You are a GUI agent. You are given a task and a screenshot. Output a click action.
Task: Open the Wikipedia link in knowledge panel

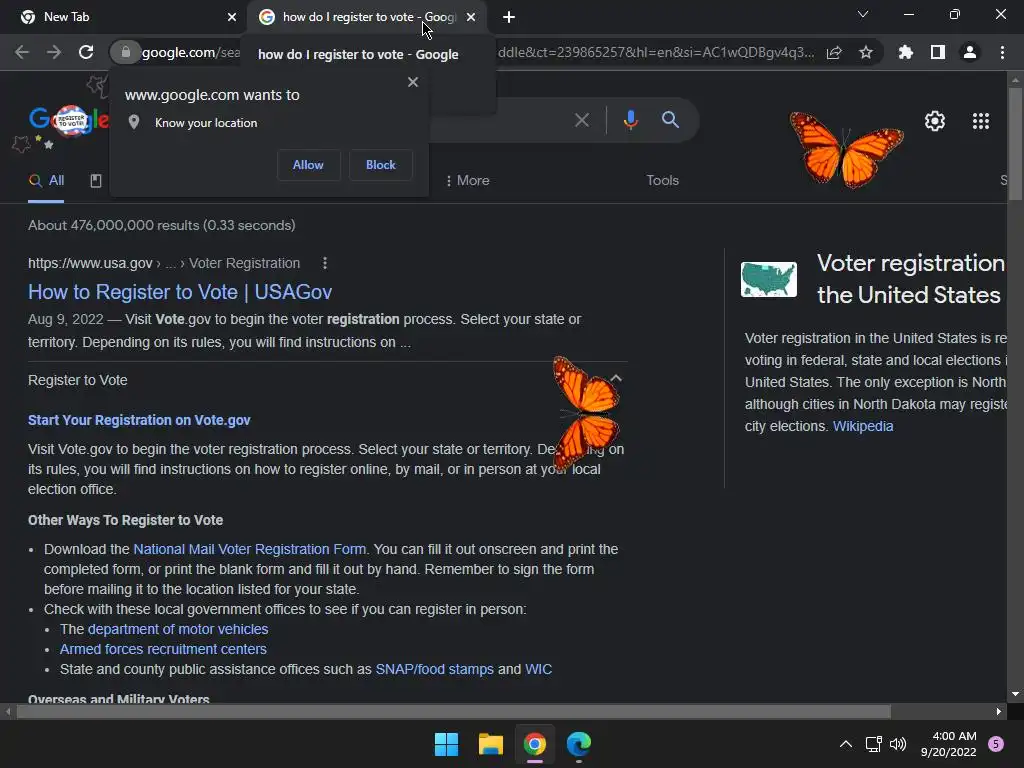click(863, 426)
